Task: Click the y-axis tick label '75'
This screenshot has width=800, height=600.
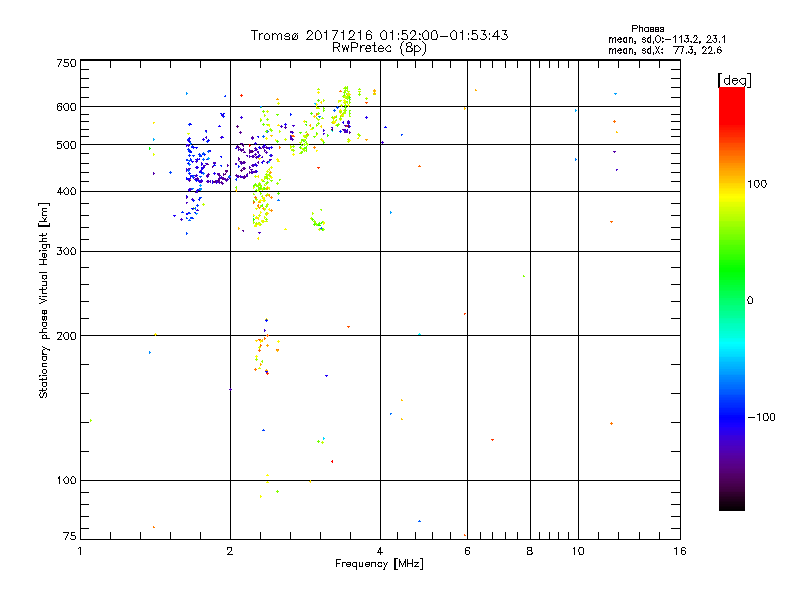Action: pos(70,536)
